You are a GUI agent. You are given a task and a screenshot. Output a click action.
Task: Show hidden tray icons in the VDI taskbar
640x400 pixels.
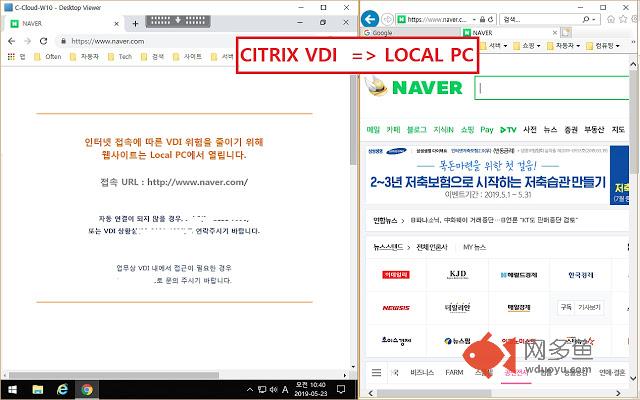(x=250, y=390)
